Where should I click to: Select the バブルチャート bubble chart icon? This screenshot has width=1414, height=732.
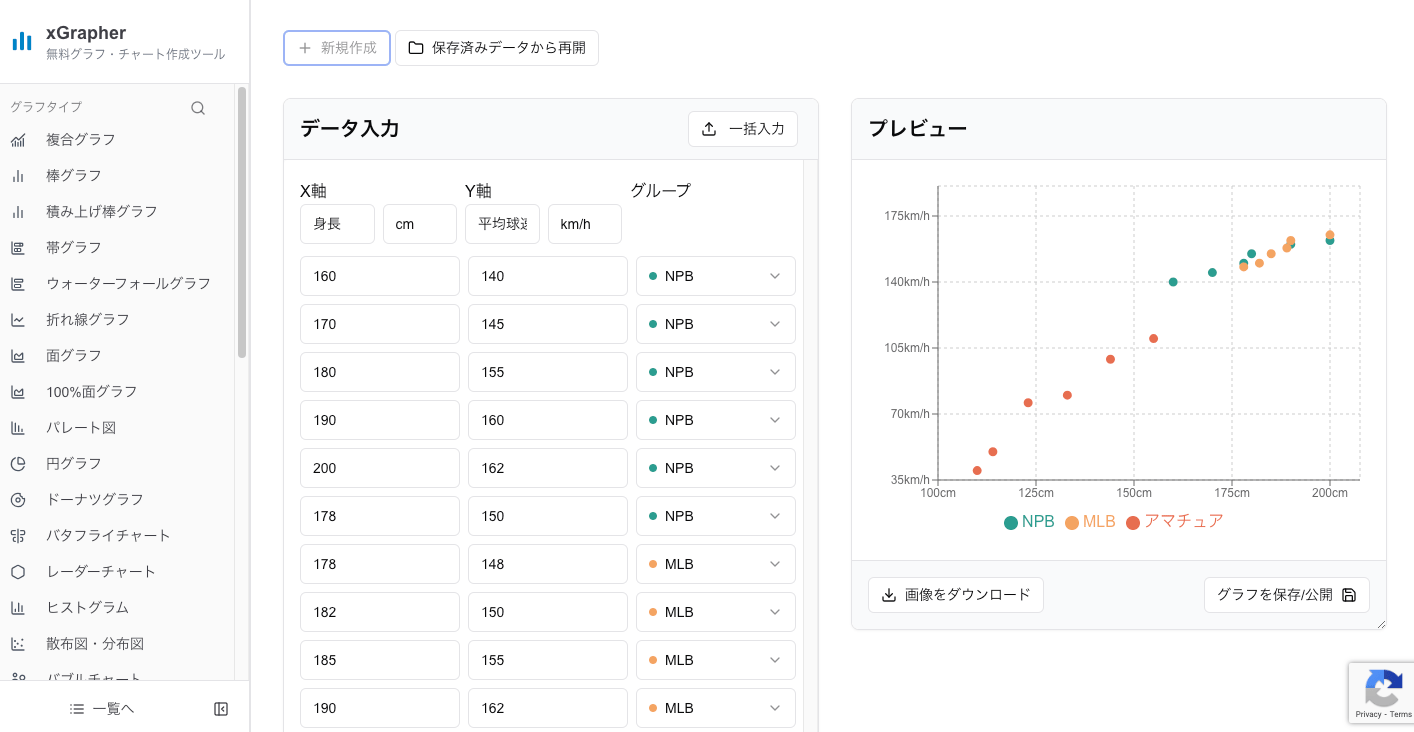click(x=20, y=679)
